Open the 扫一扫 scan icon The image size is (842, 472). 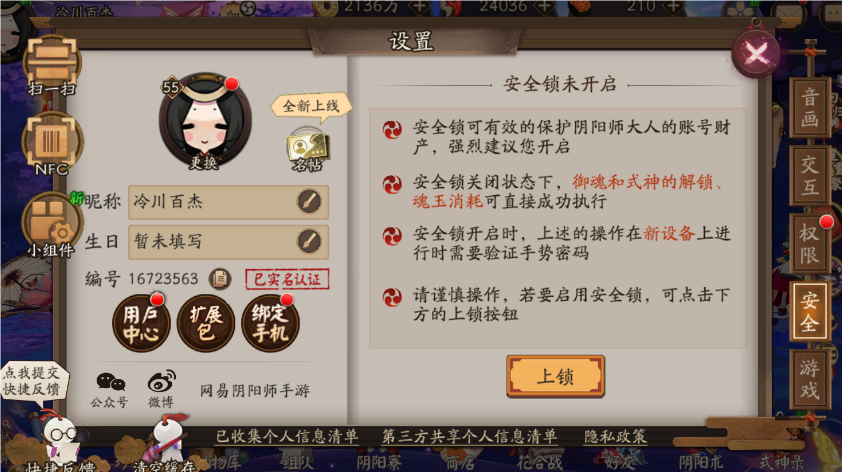[52, 66]
